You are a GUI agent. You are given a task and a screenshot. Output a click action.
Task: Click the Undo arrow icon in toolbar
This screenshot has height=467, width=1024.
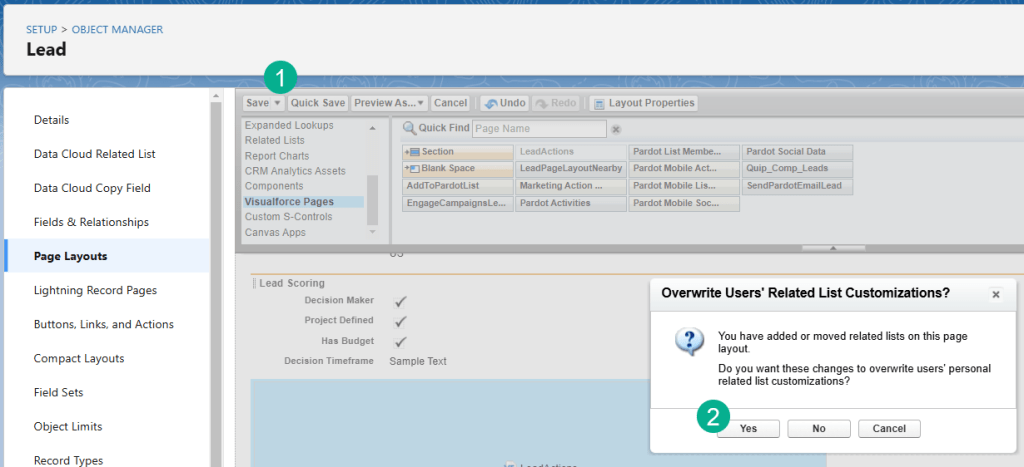[491, 103]
